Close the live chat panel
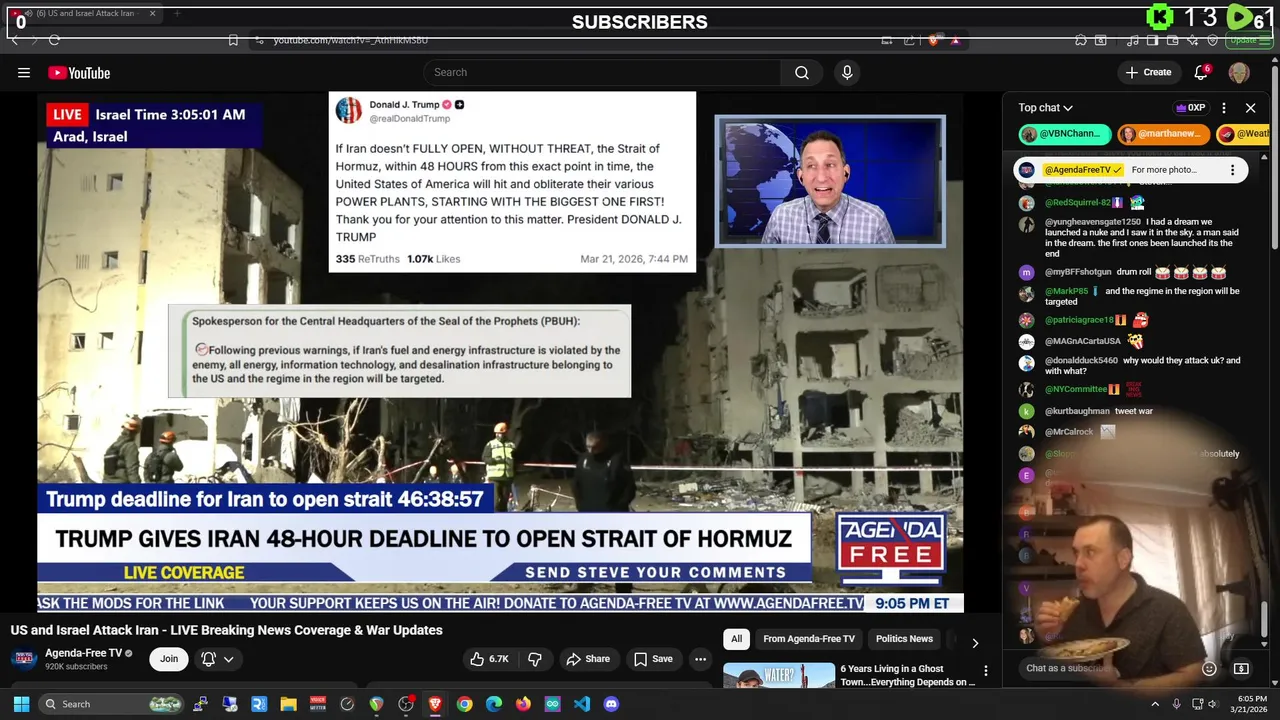 click(1250, 107)
